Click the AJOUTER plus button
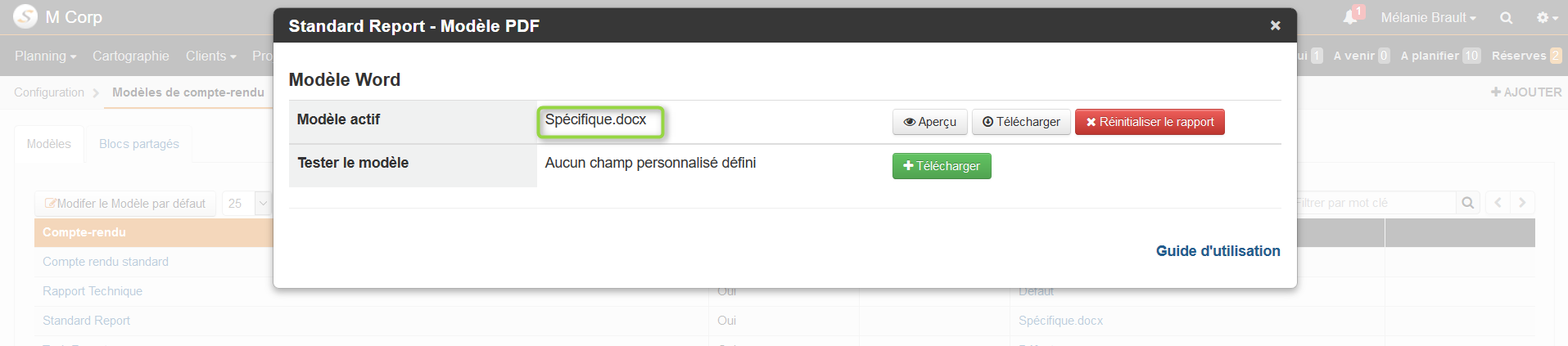This screenshot has width=1568, height=346. click(x=1526, y=92)
